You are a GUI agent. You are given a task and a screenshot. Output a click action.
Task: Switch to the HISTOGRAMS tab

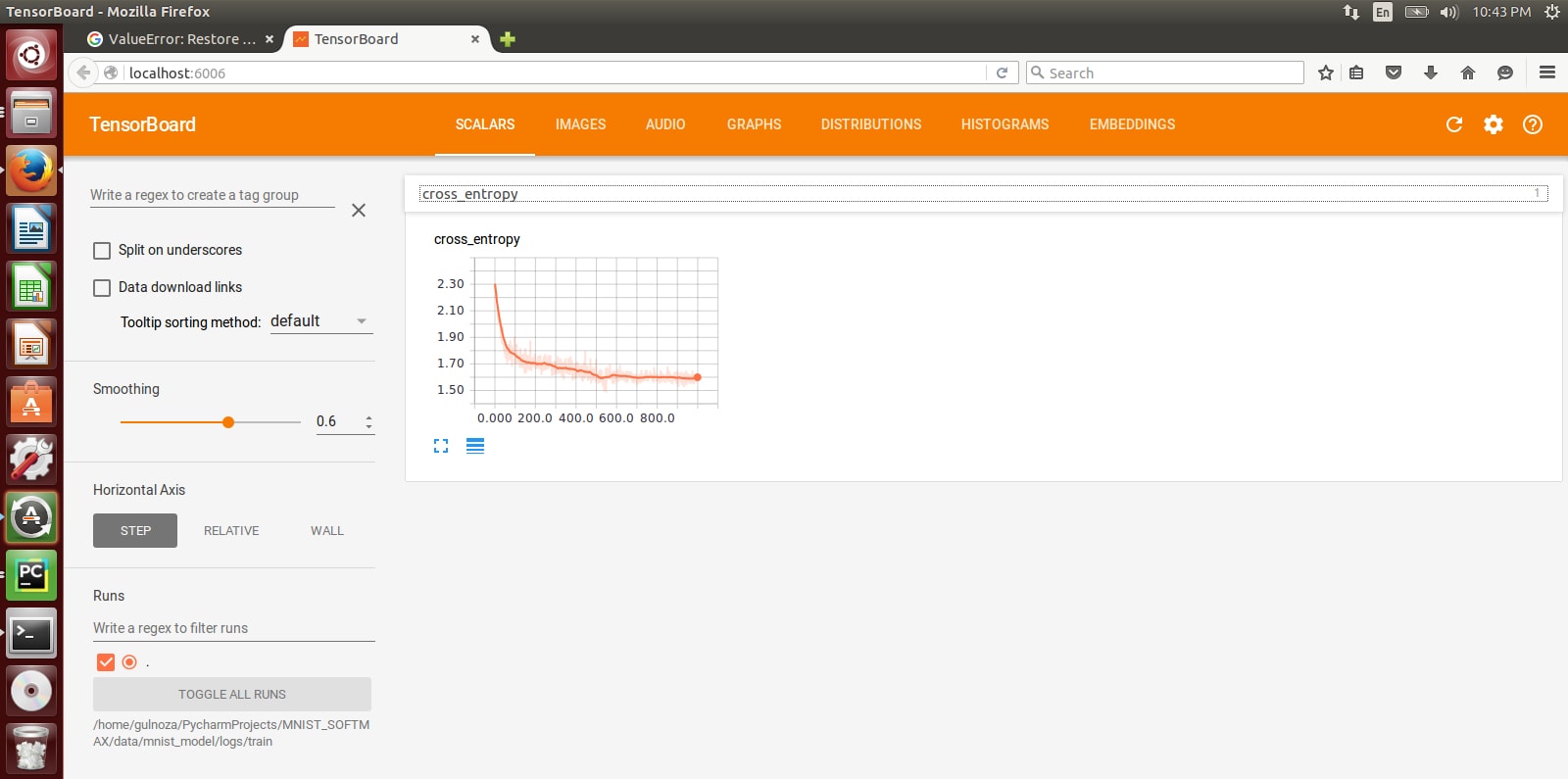coord(1004,124)
